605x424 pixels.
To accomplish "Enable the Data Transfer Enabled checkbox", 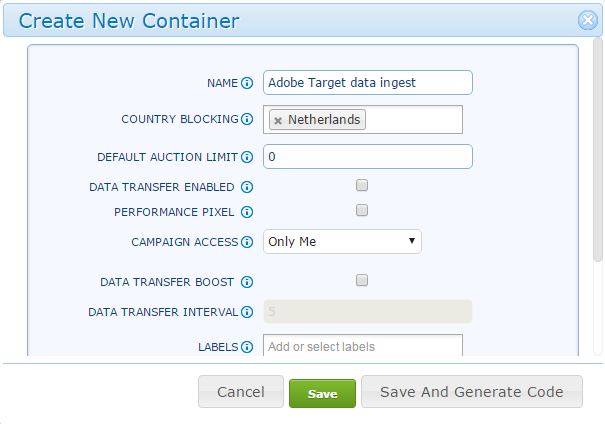I will click(x=362, y=185).
